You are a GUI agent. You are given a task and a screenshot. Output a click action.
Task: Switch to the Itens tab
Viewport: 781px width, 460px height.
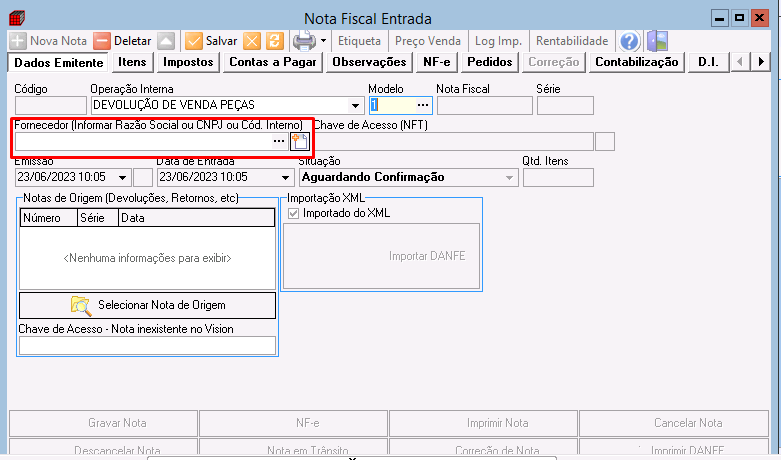tap(132, 62)
